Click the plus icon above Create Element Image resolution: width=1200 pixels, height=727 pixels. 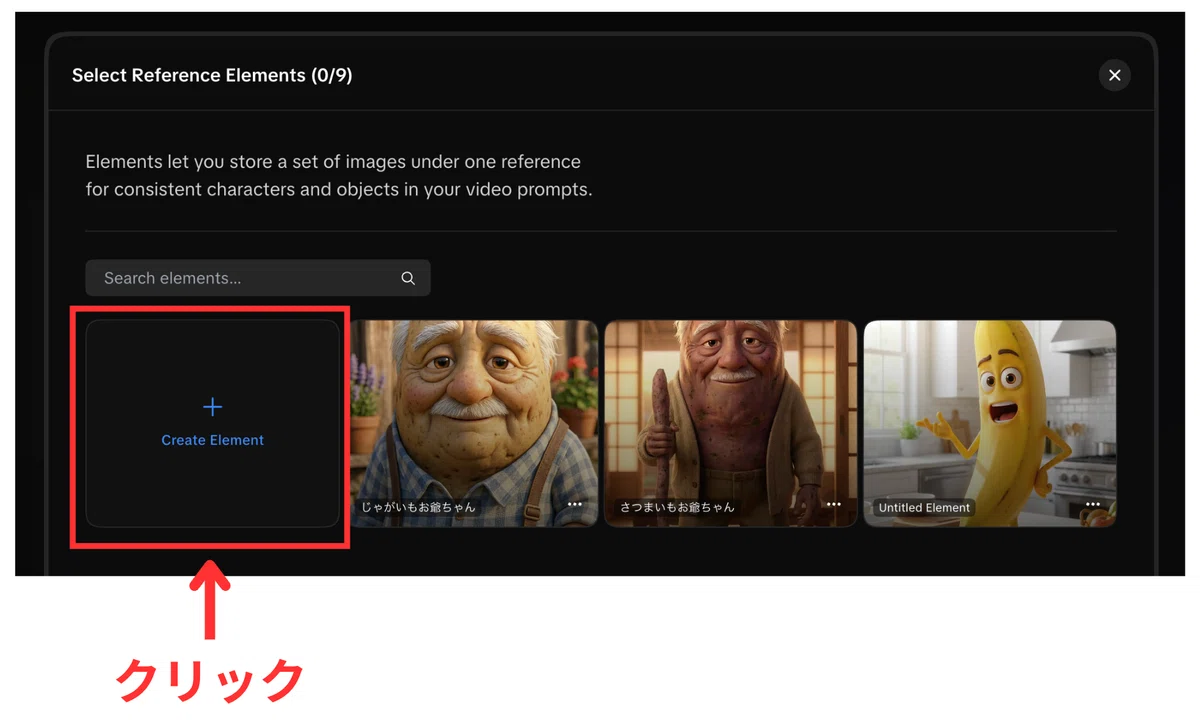click(x=212, y=406)
